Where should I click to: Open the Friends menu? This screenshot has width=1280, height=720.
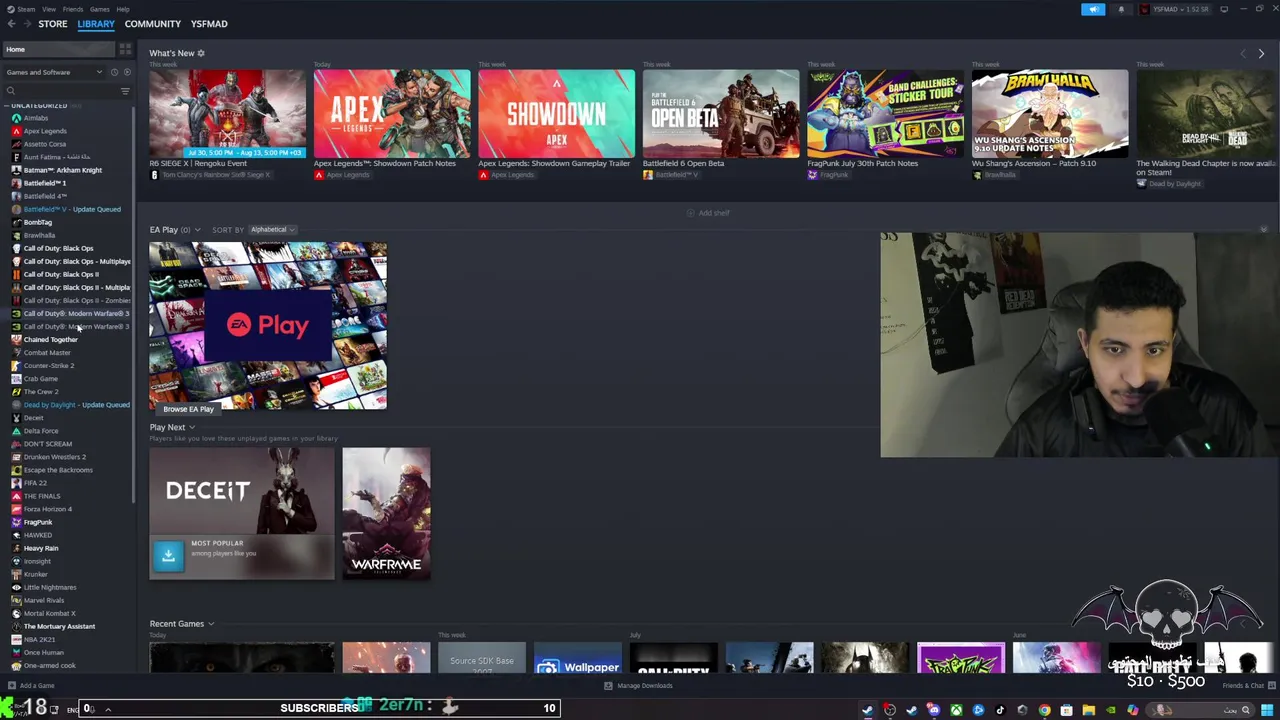click(x=73, y=9)
